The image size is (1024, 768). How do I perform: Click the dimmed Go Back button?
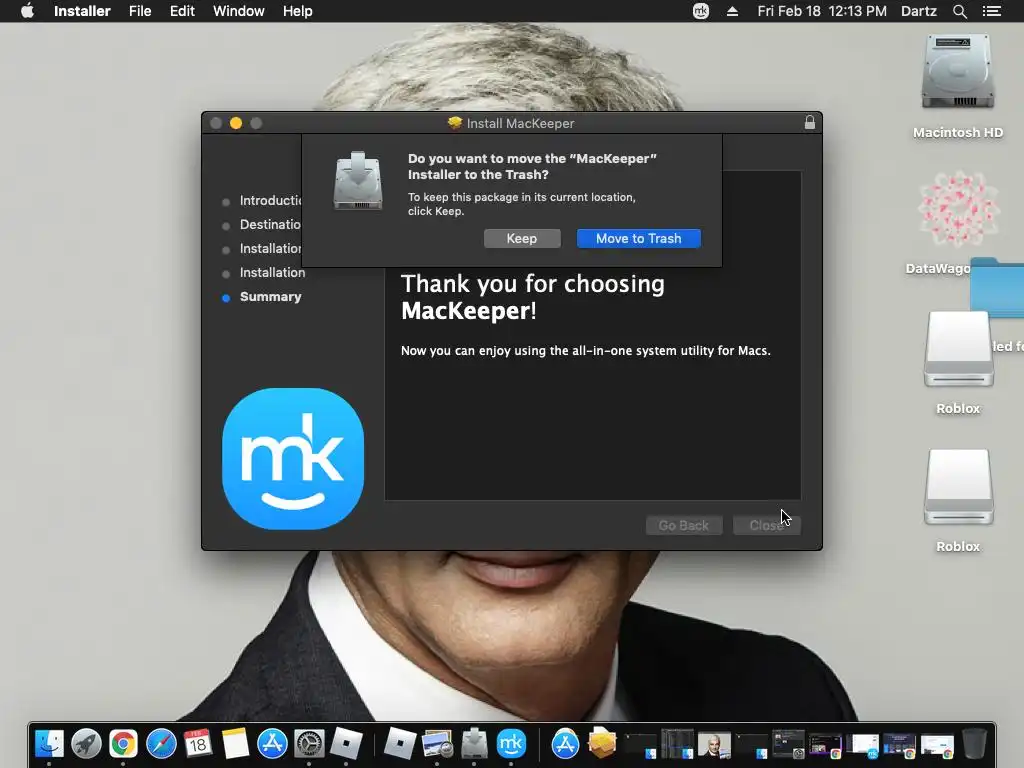click(684, 525)
